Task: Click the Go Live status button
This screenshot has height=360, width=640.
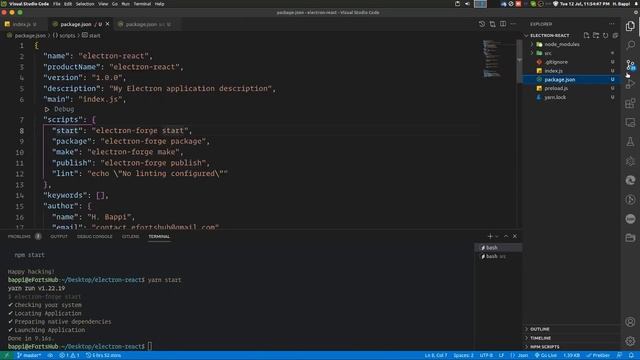Action: 546,356
